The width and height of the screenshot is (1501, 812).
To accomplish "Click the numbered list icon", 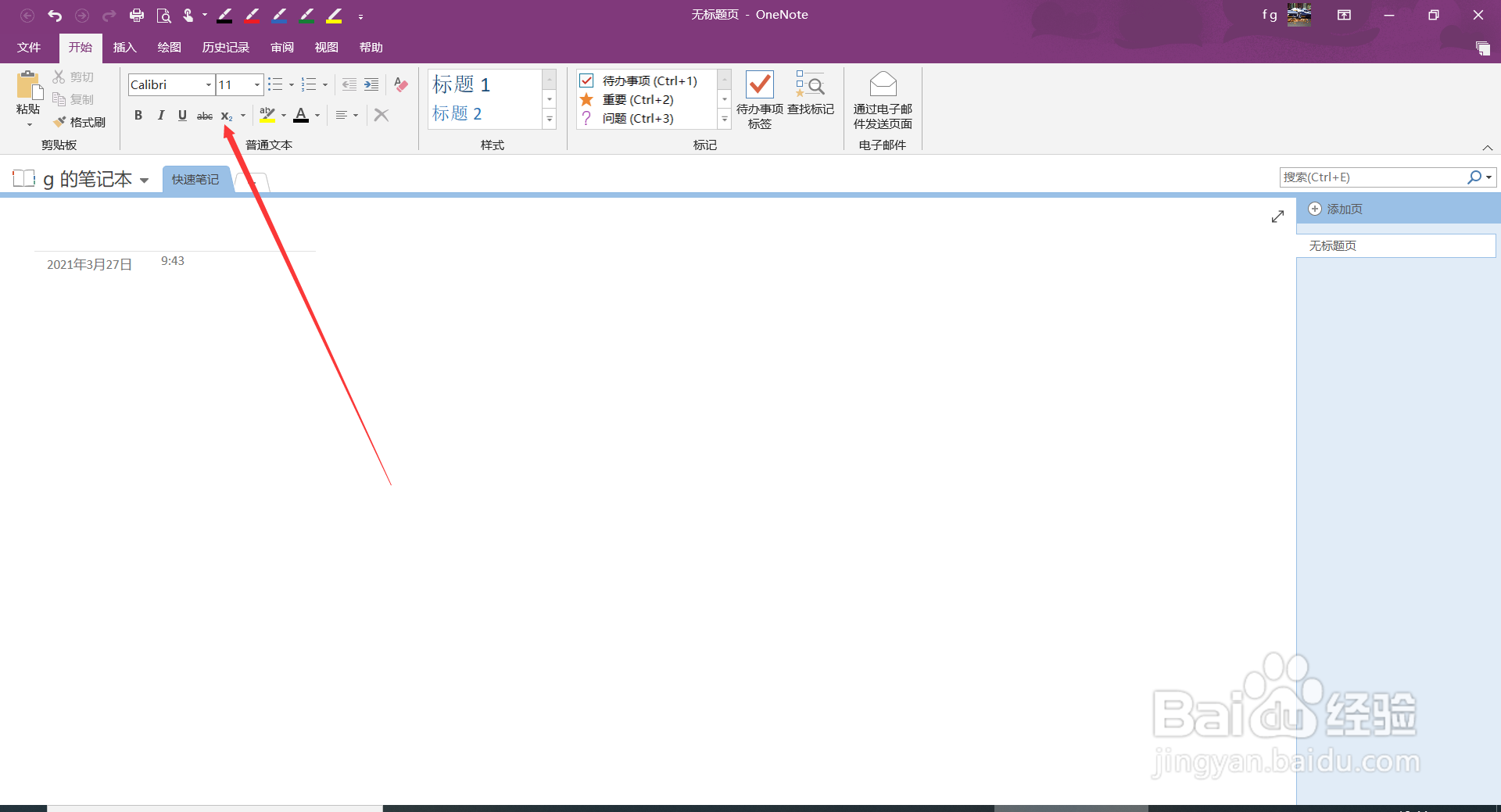I will coord(309,84).
